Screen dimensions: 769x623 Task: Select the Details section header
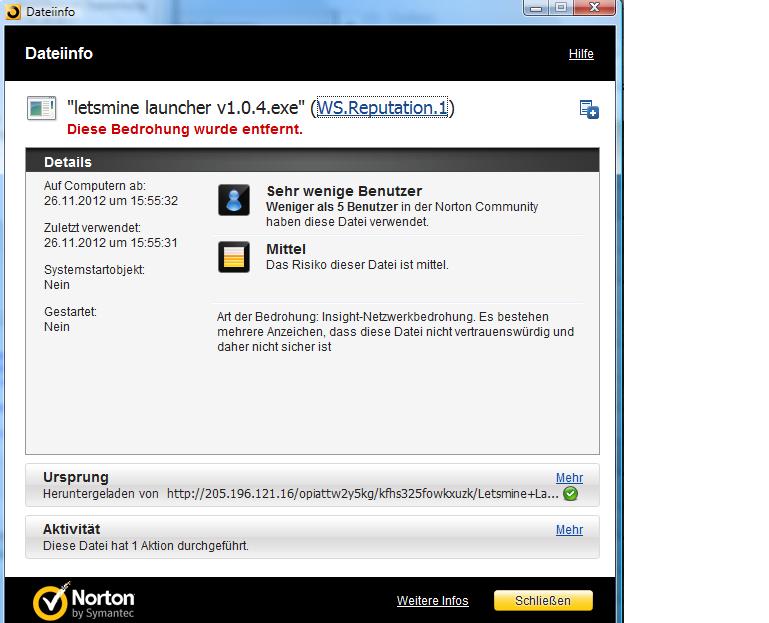coord(68,162)
